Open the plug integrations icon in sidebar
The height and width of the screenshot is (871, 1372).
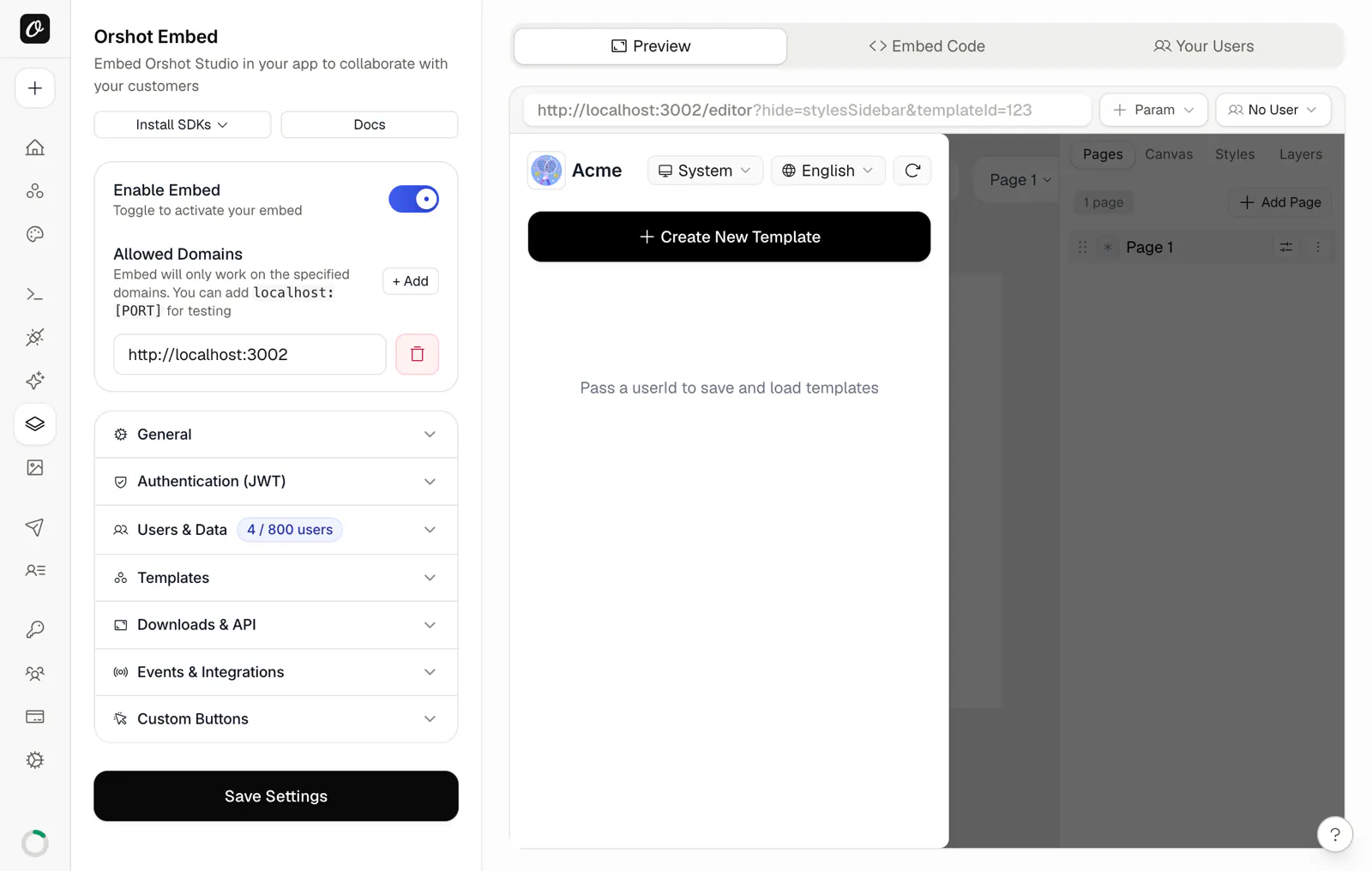coord(35,337)
